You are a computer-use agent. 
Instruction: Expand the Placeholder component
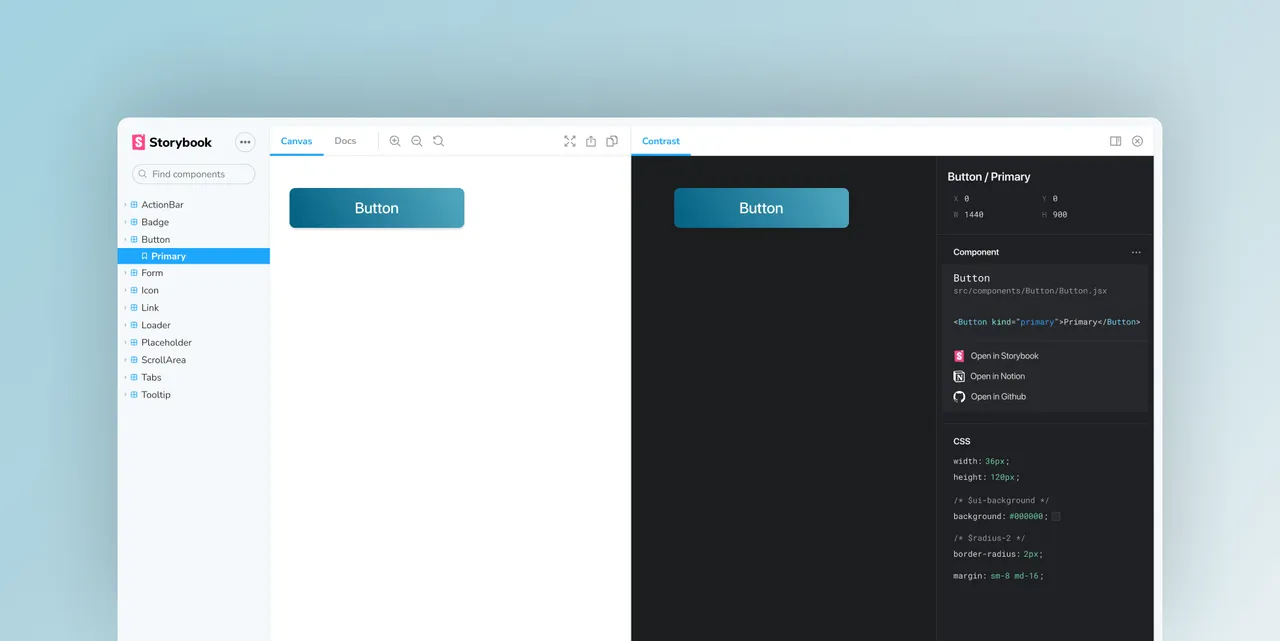click(x=125, y=343)
